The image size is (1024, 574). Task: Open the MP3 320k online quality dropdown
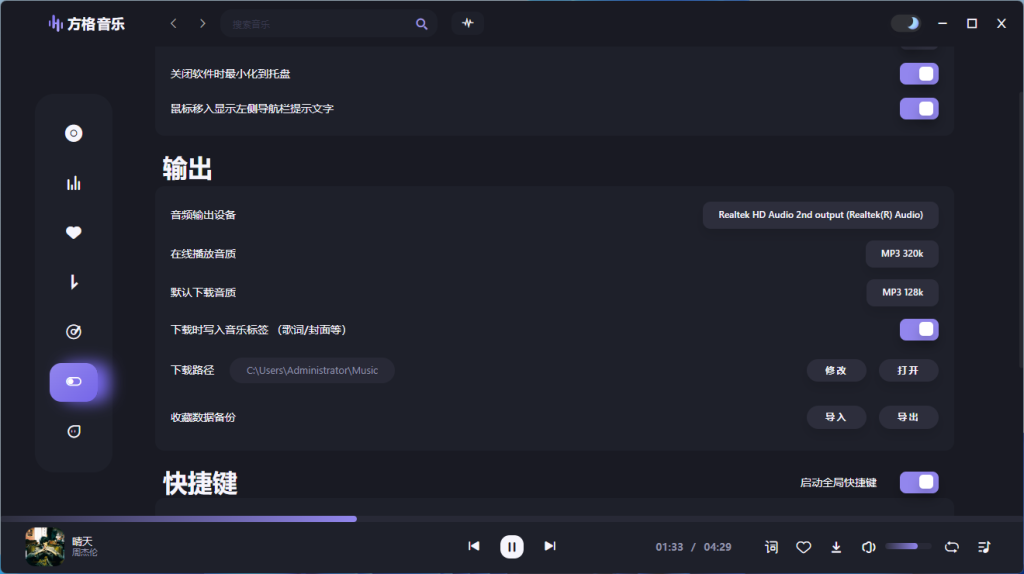point(902,253)
